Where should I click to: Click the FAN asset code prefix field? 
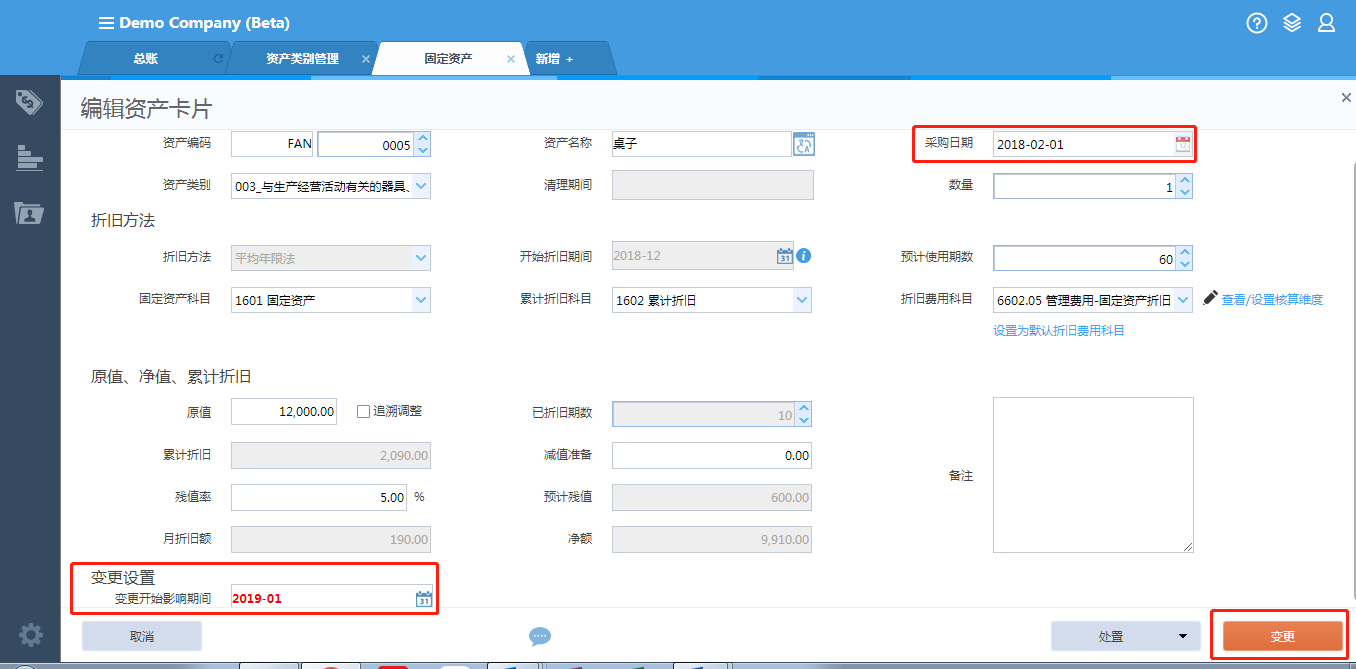click(x=273, y=144)
